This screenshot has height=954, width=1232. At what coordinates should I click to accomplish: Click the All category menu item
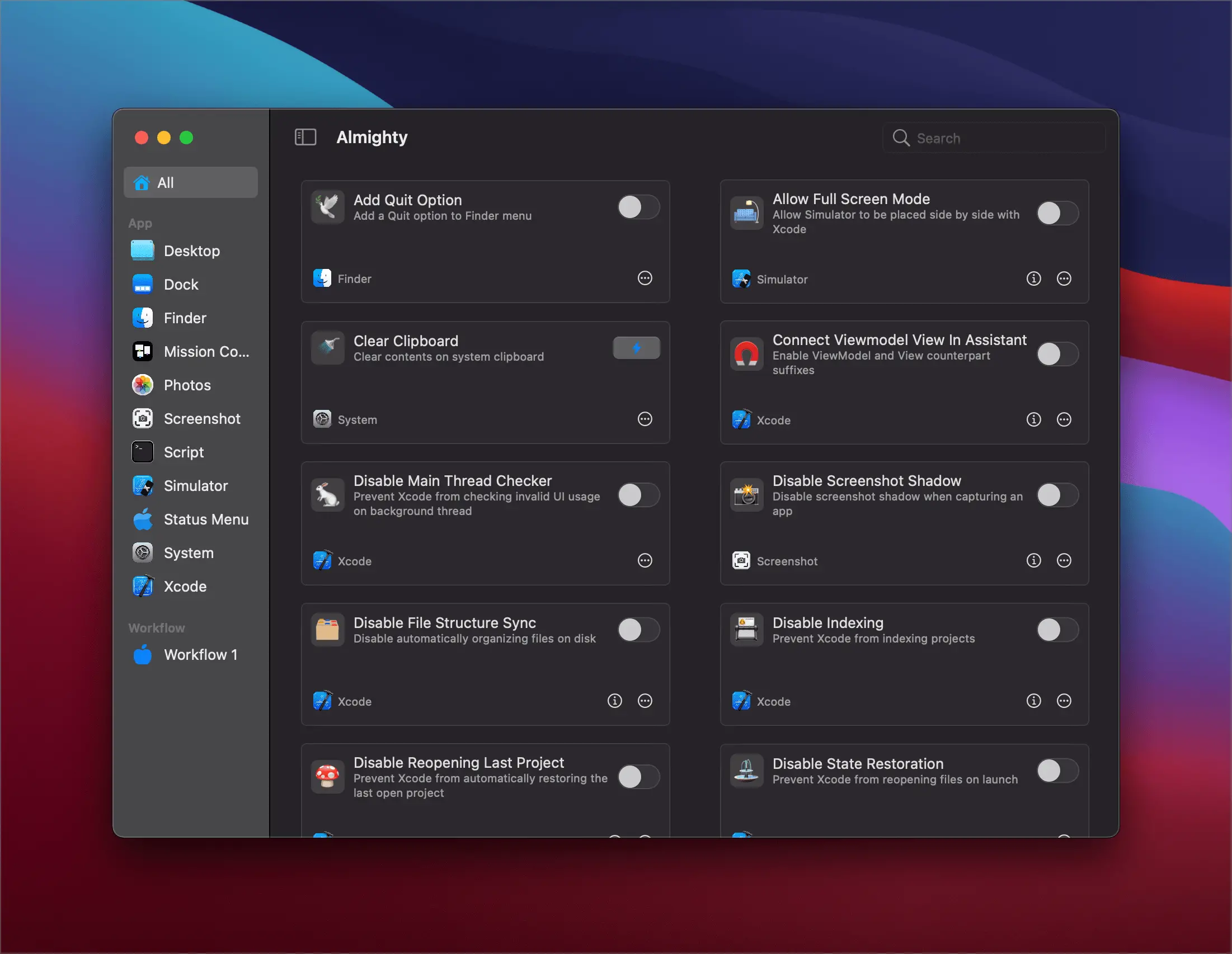190,183
